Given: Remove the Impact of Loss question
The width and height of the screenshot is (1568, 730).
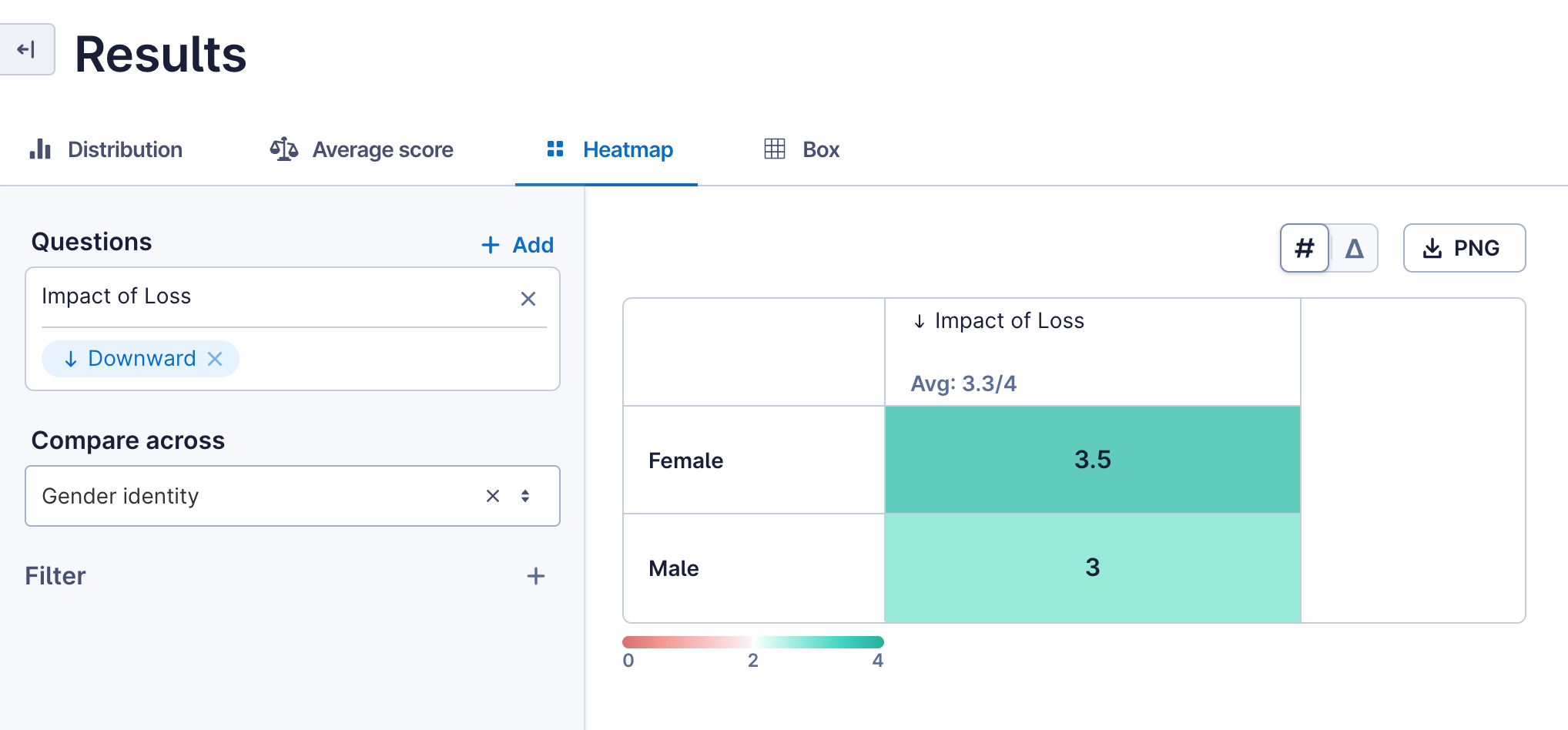Looking at the screenshot, I should (x=528, y=299).
